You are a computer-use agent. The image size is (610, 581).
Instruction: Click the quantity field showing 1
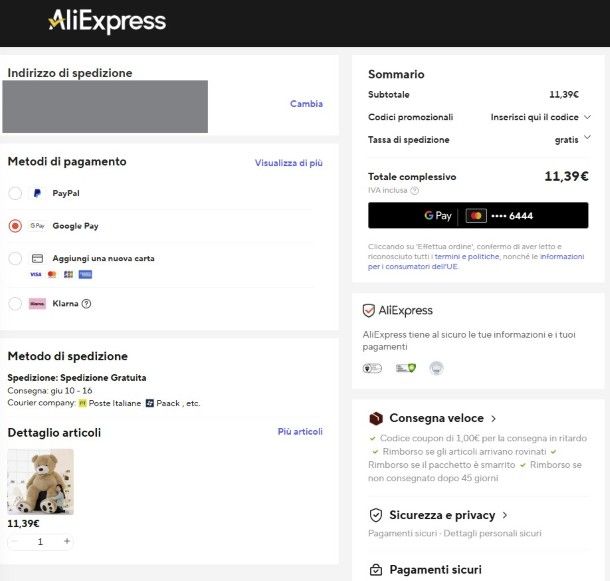click(40, 541)
